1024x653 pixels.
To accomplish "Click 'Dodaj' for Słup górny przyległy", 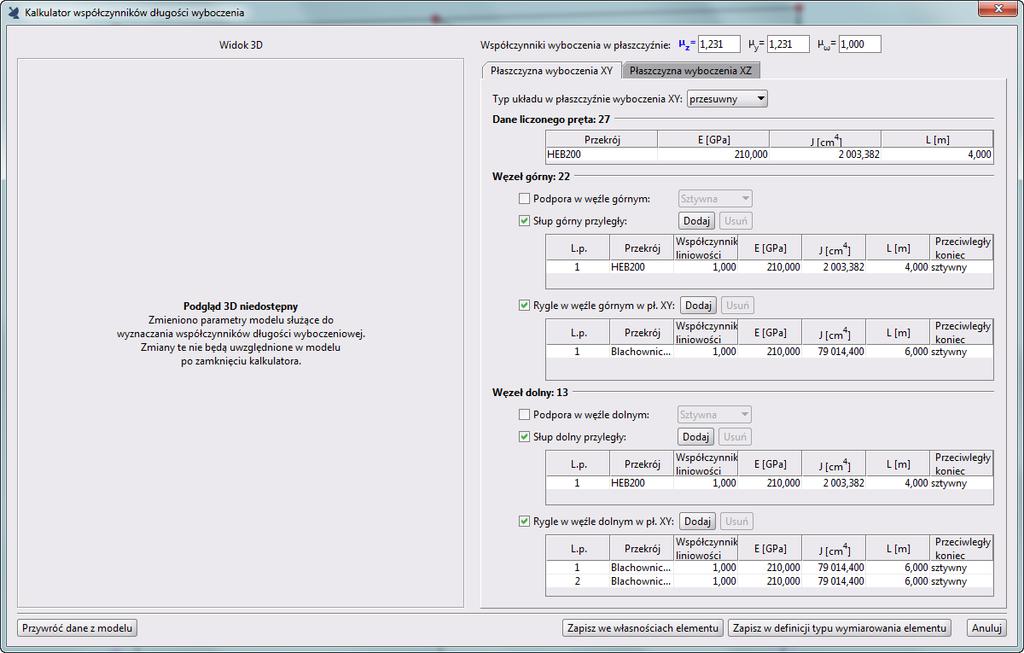I will click(x=696, y=221).
